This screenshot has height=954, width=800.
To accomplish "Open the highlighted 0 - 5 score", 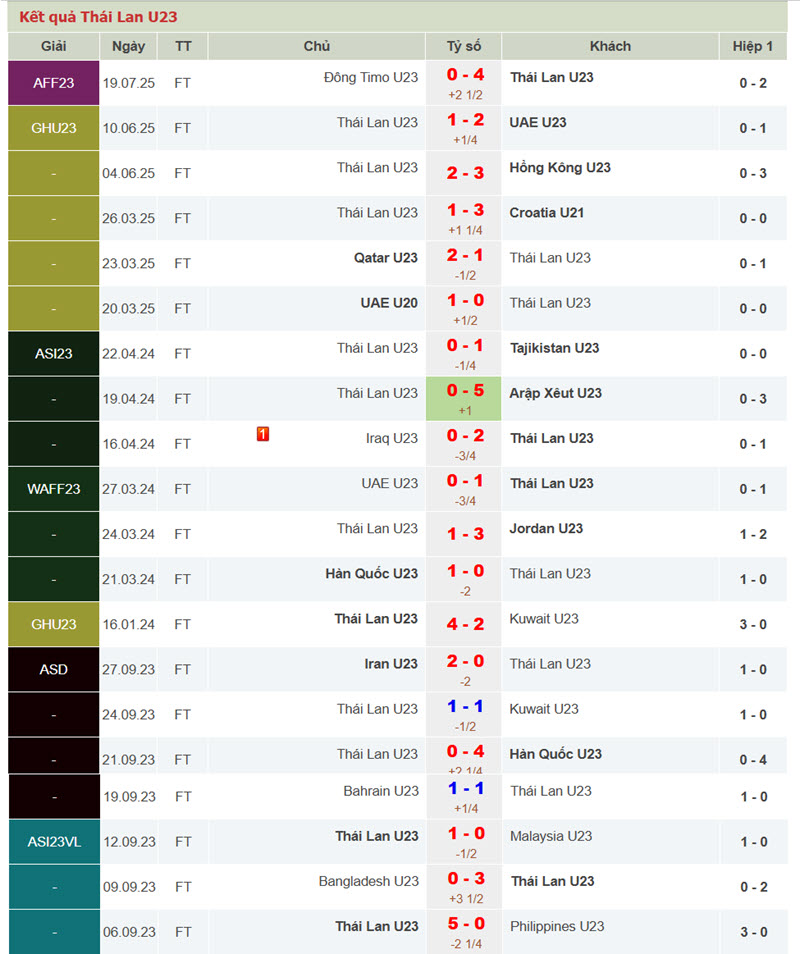I will coord(465,391).
